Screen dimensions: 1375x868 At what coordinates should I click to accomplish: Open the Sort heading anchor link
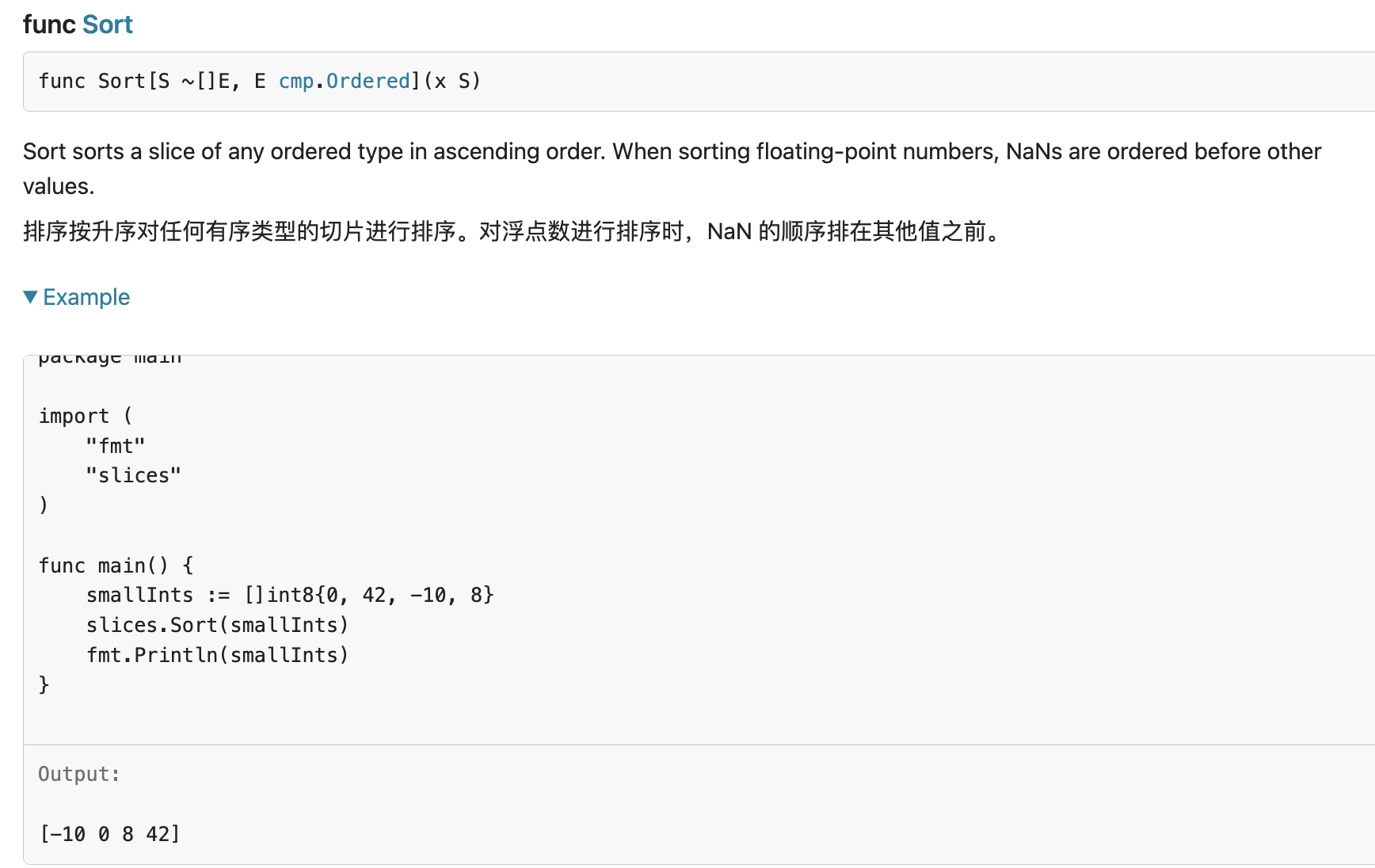[107, 25]
